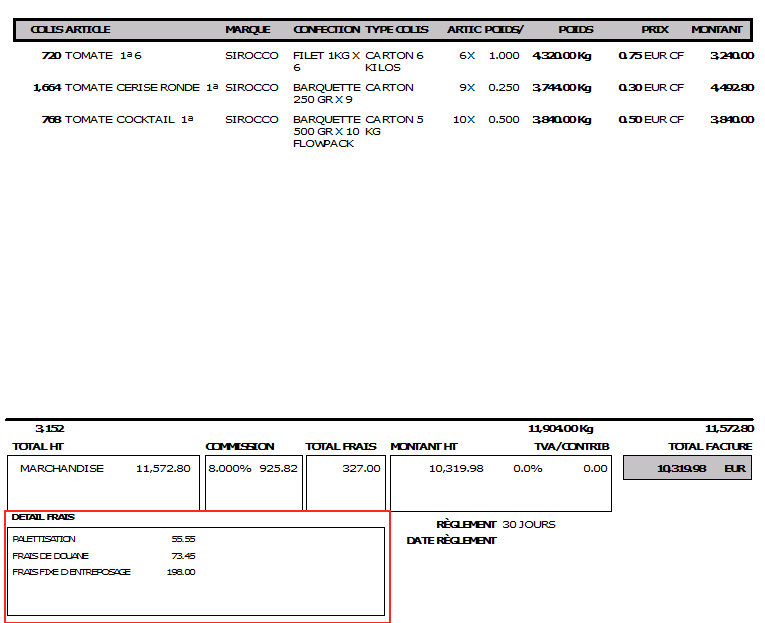Select the TOMATE CERISE RONDE article name
Viewport: 765px width, 623px height.
(x=132, y=88)
